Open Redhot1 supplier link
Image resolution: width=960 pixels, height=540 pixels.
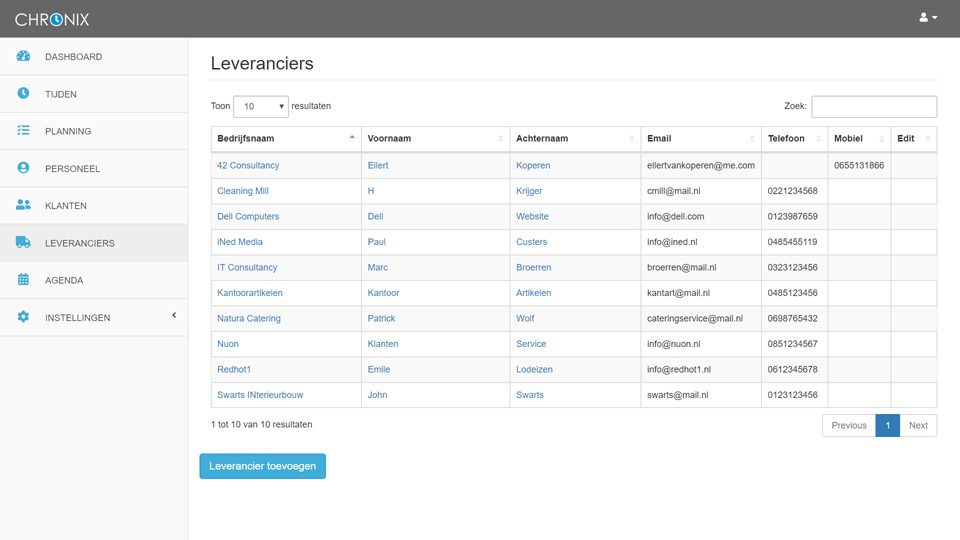(234, 369)
